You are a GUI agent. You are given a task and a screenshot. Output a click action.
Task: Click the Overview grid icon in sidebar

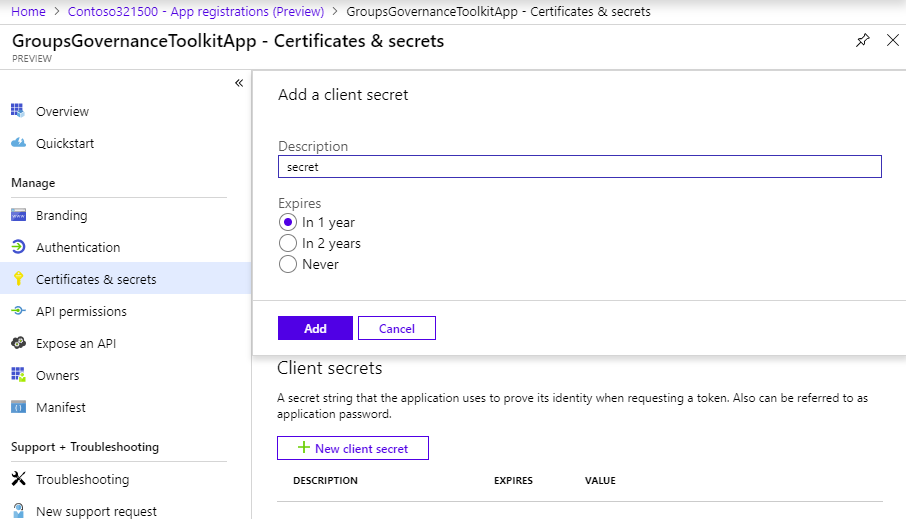point(18,111)
